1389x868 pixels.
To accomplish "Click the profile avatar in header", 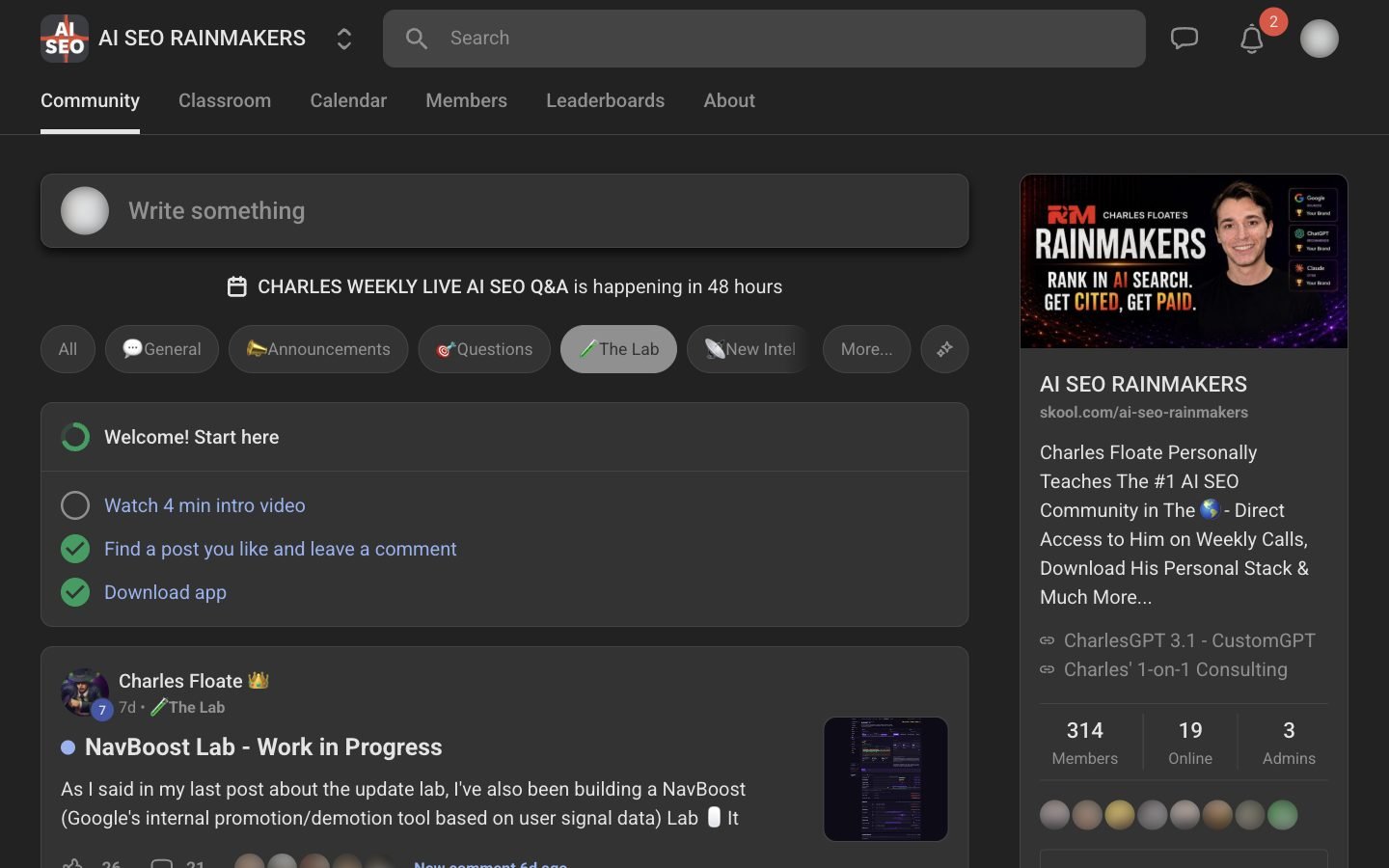I will click(x=1319, y=39).
